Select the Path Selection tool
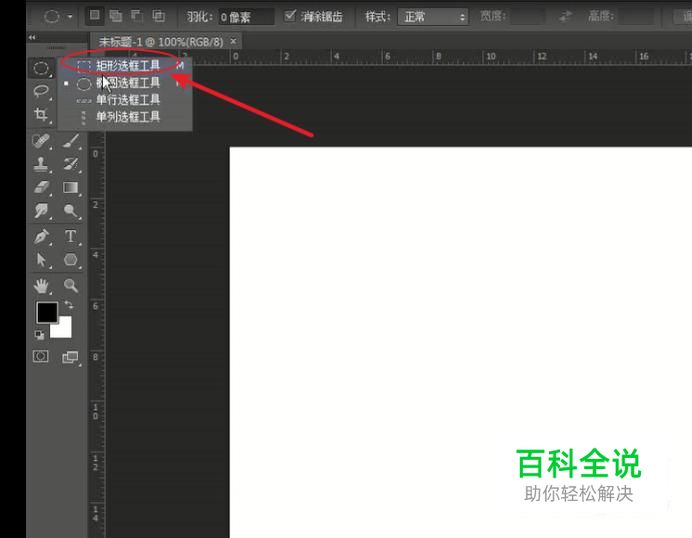 click(x=41, y=260)
